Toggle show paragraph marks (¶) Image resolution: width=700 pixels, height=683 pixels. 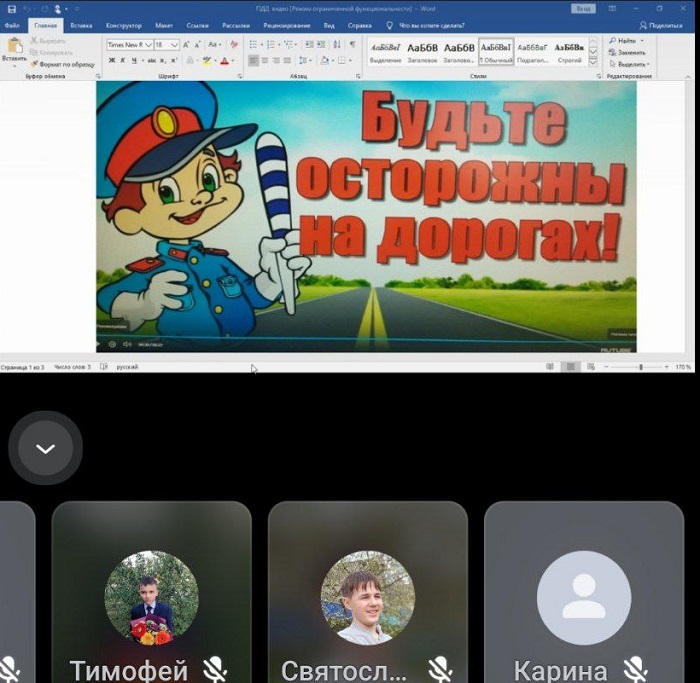[x=353, y=45]
